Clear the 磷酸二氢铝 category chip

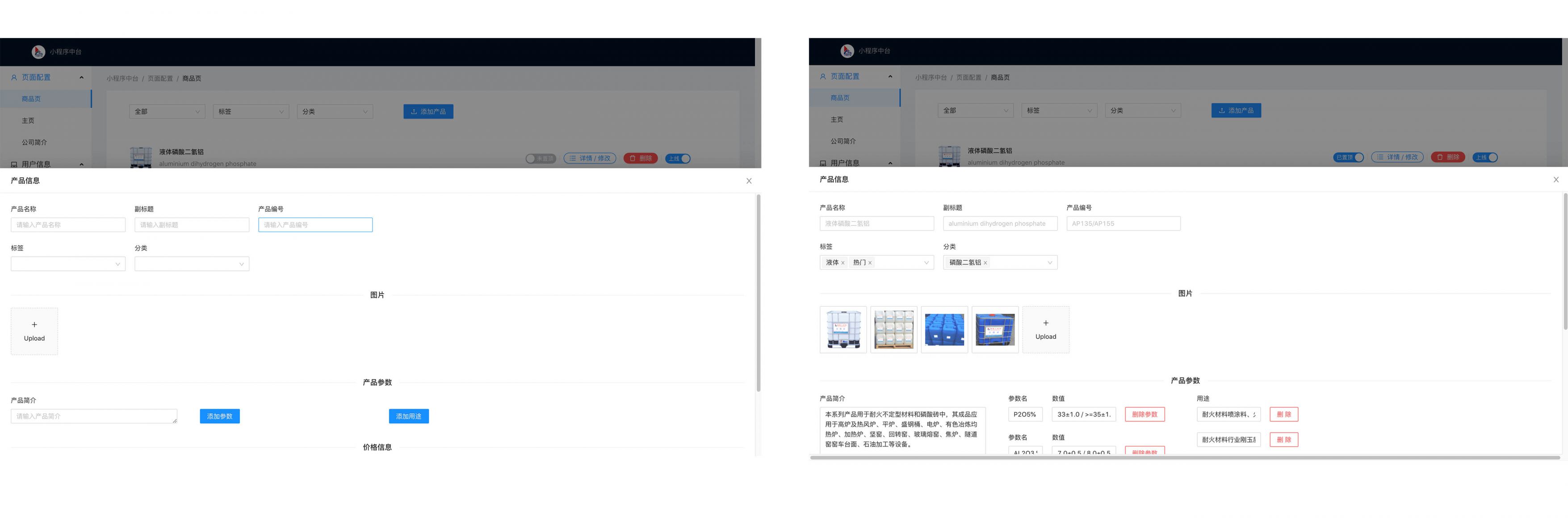(985, 263)
